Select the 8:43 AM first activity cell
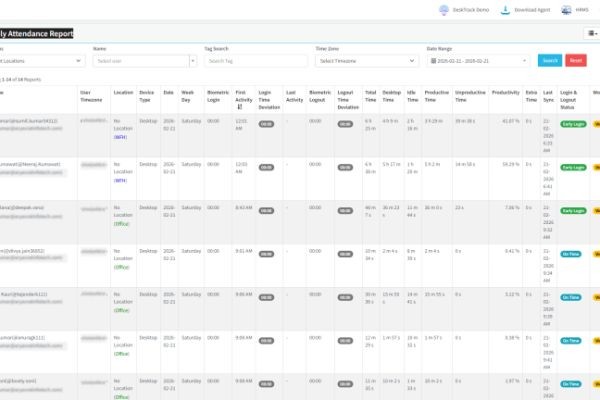600x400 pixels. coord(244,207)
